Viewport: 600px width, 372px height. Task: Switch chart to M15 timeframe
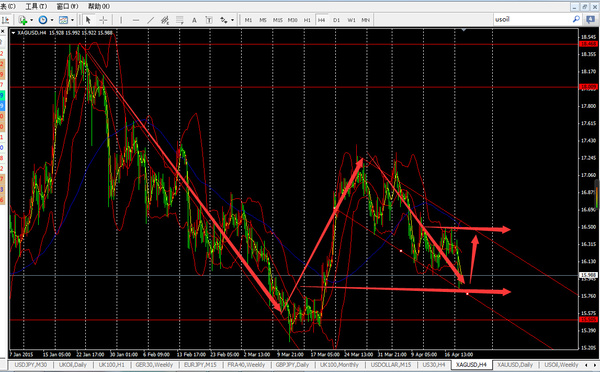277,20
